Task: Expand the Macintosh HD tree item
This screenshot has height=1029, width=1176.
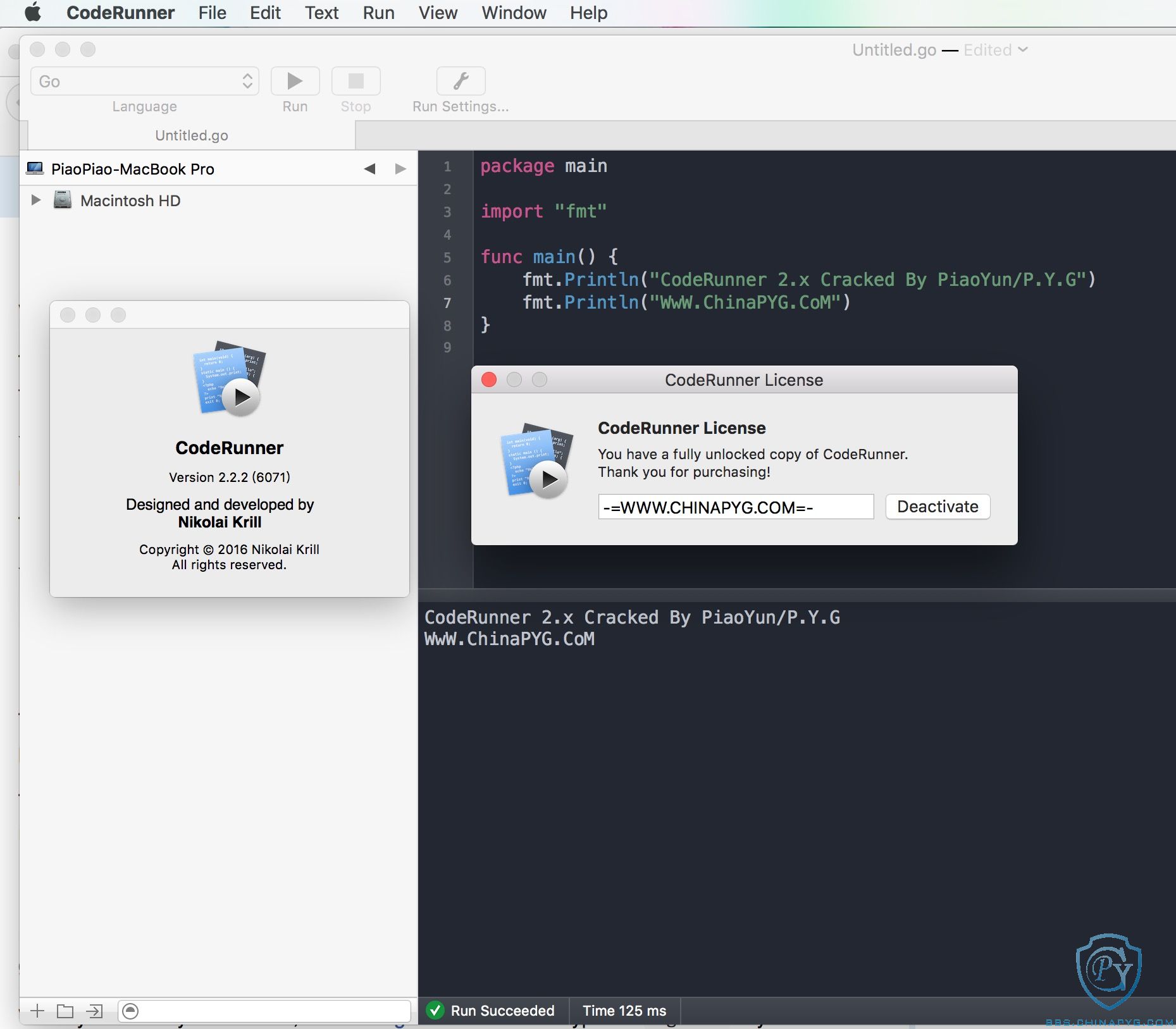Action: coord(36,200)
